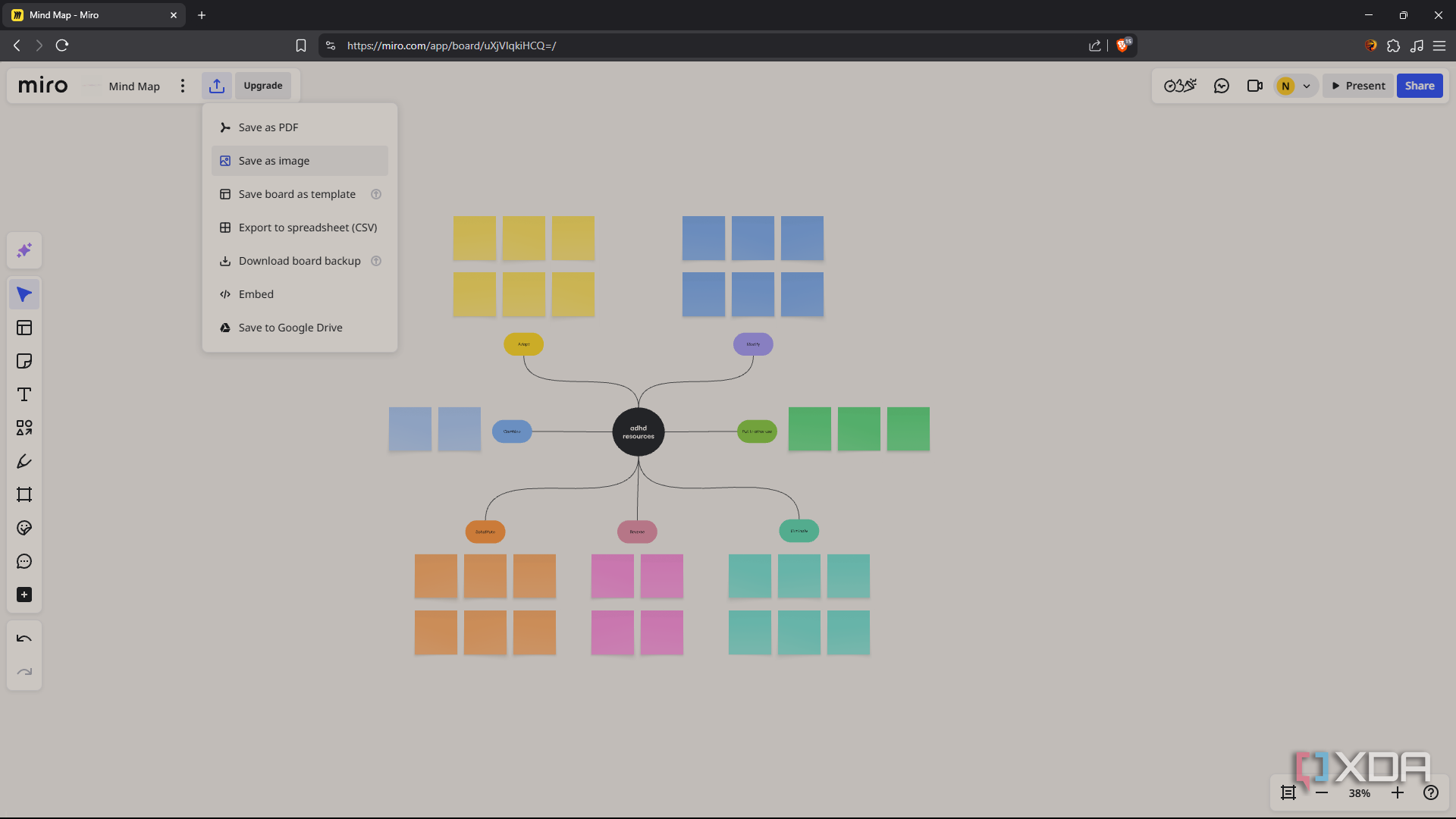This screenshot has width=1456, height=819.
Task: Open the board three-dot options menu
Action: 183,86
